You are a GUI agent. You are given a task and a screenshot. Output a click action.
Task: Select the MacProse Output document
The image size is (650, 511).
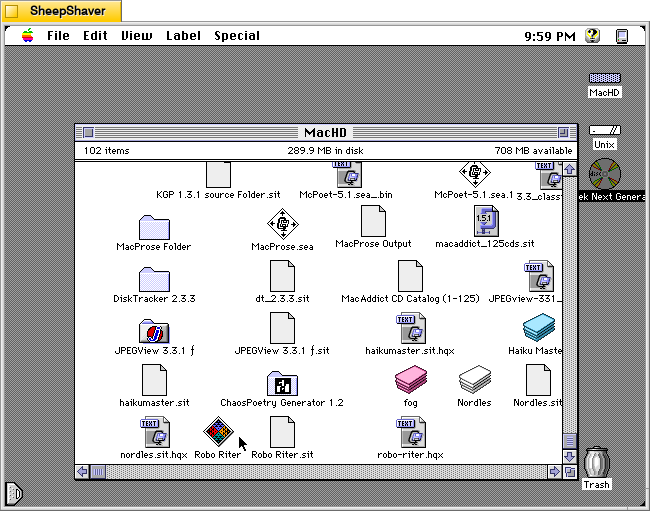tap(373, 221)
